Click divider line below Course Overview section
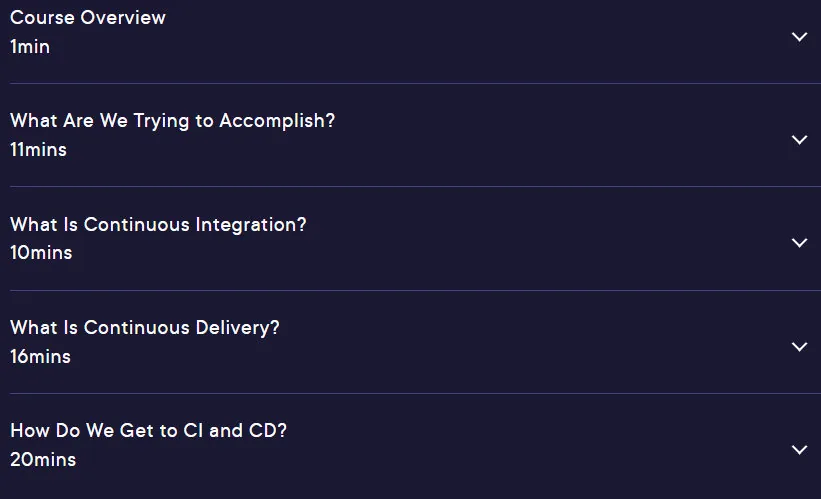821x499 pixels. (415, 83)
